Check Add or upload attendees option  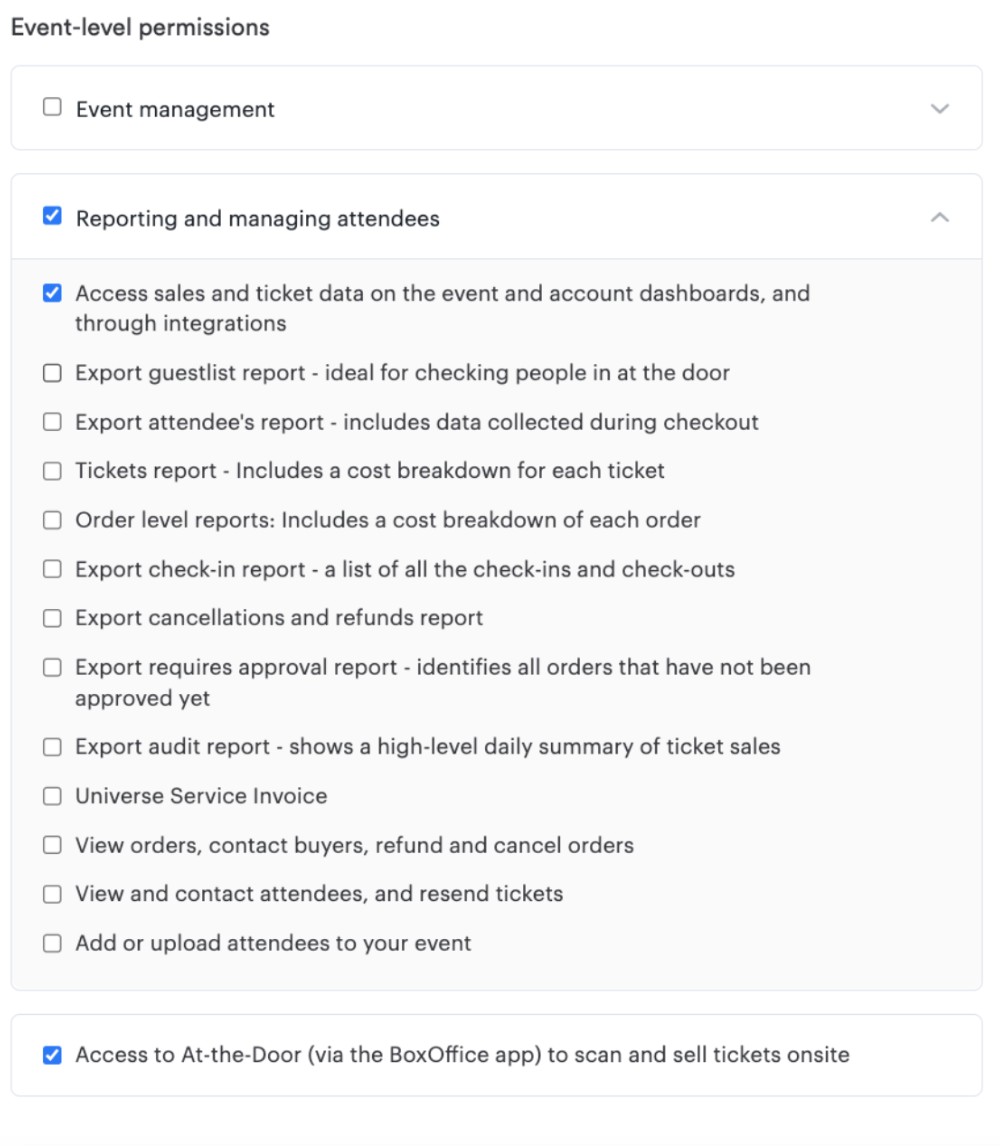(x=52, y=944)
